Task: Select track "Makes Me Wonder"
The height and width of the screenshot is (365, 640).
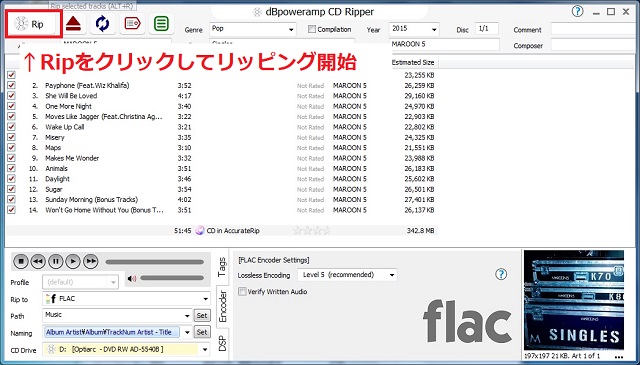Action: pos(72,158)
